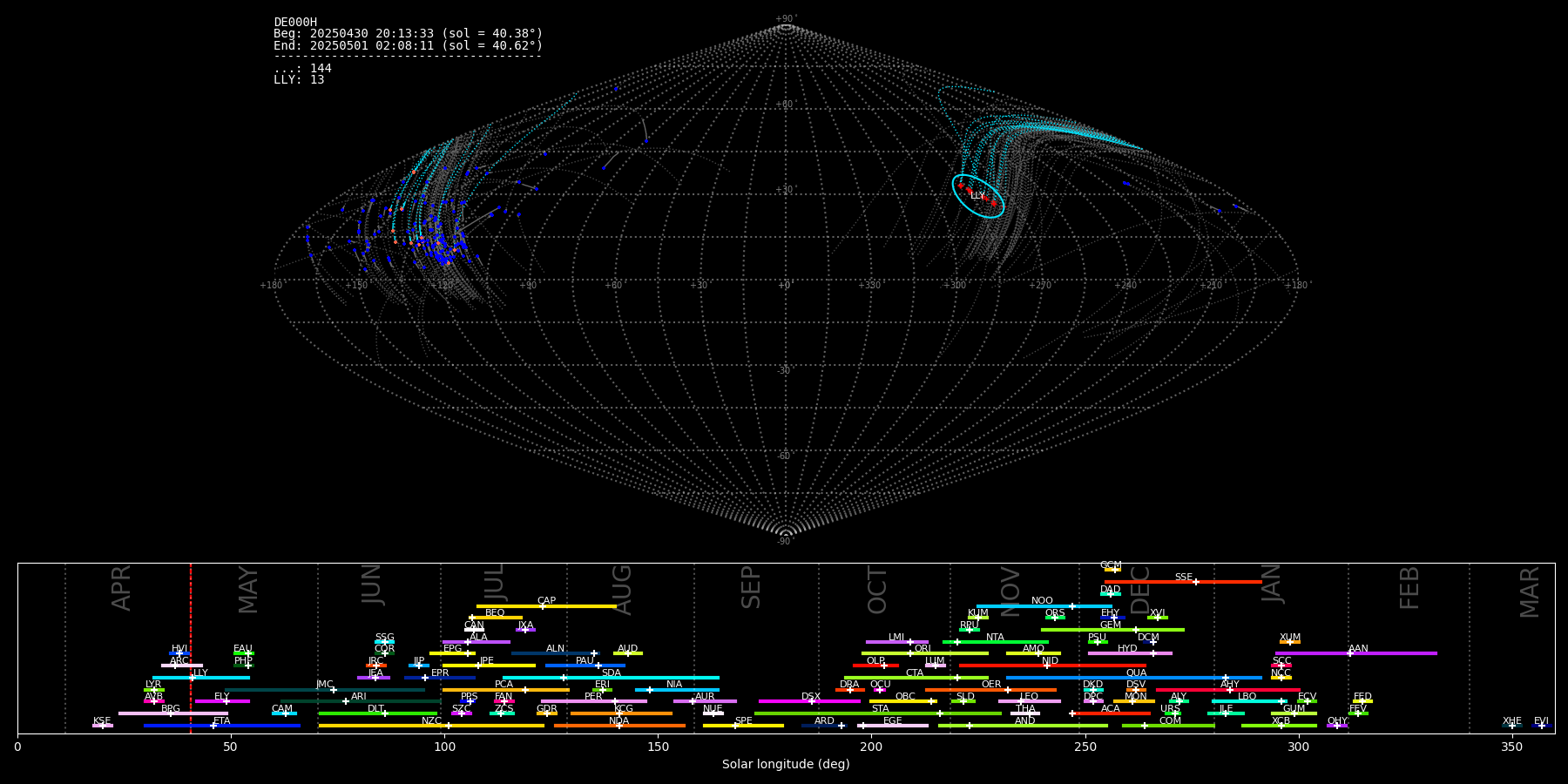Click the JUL month label
1568x784 pixels.
click(x=494, y=582)
